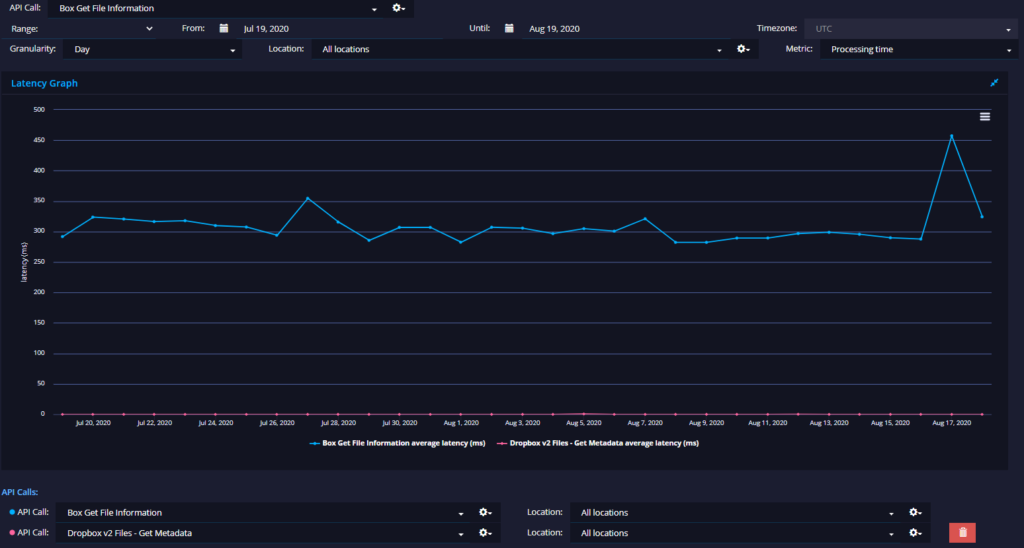Click the Aug 17 peak data point

(952, 136)
